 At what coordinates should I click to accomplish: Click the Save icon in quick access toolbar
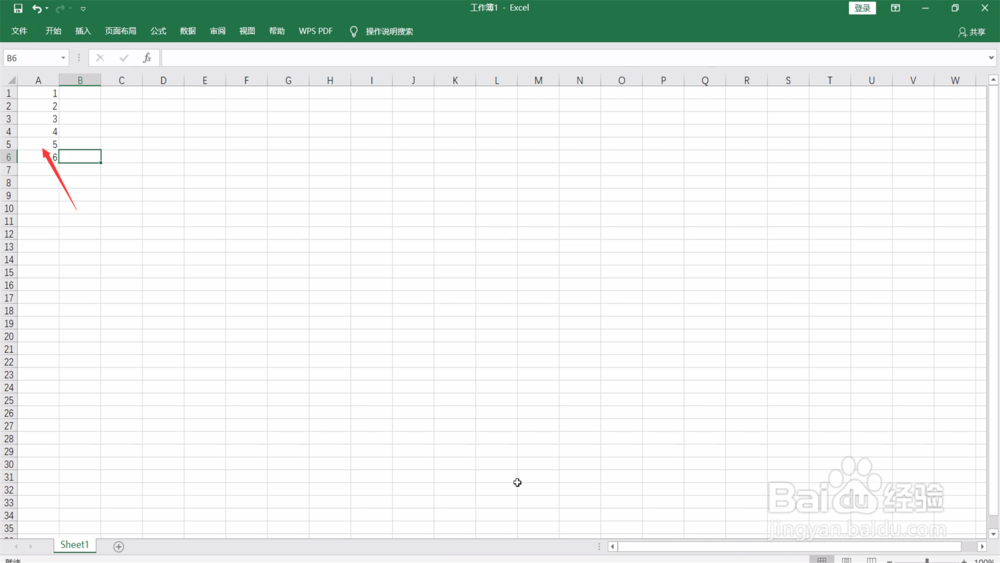(x=18, y=8)
